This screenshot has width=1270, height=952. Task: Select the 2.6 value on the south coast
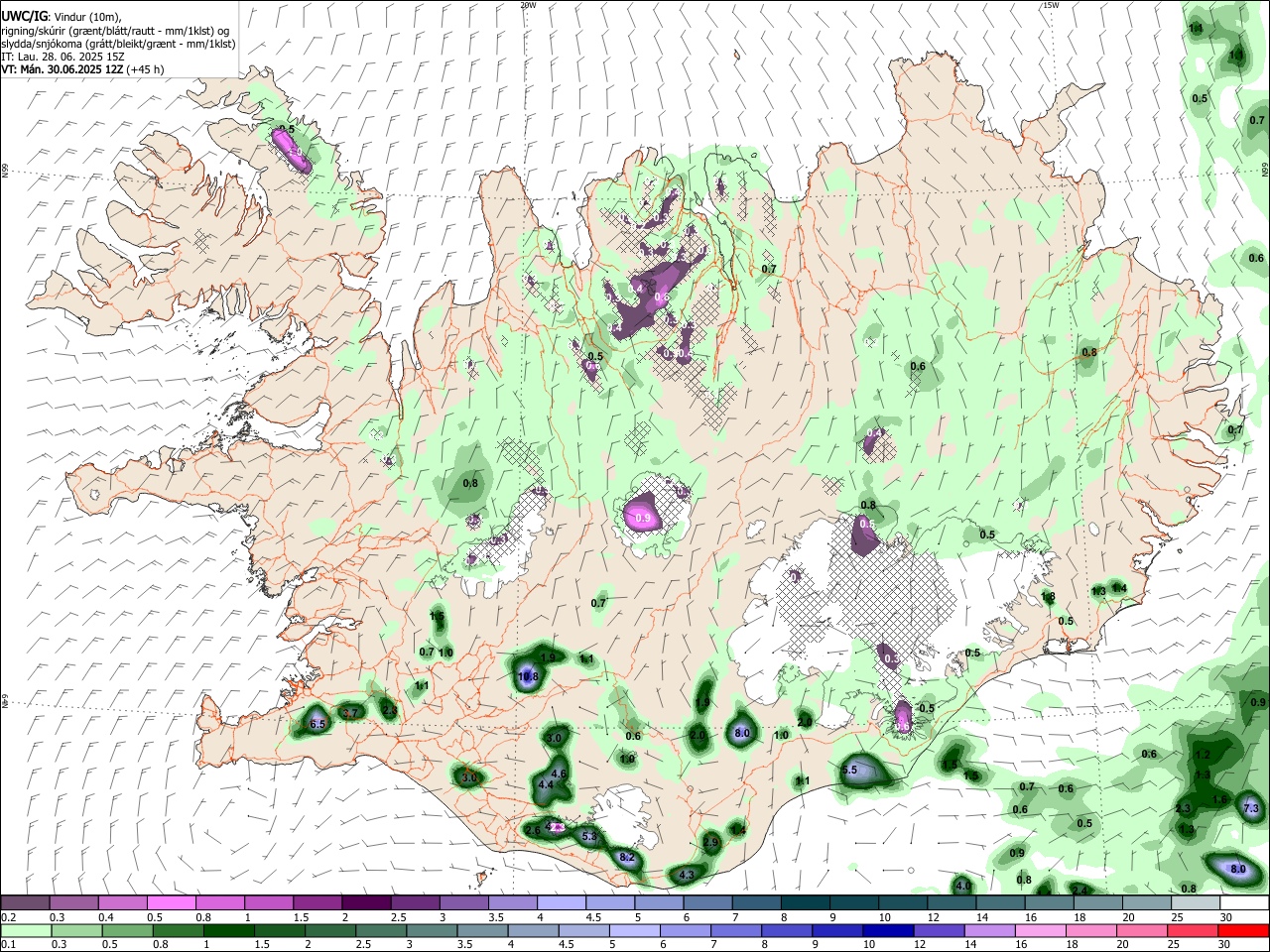(x=533, y=830)
